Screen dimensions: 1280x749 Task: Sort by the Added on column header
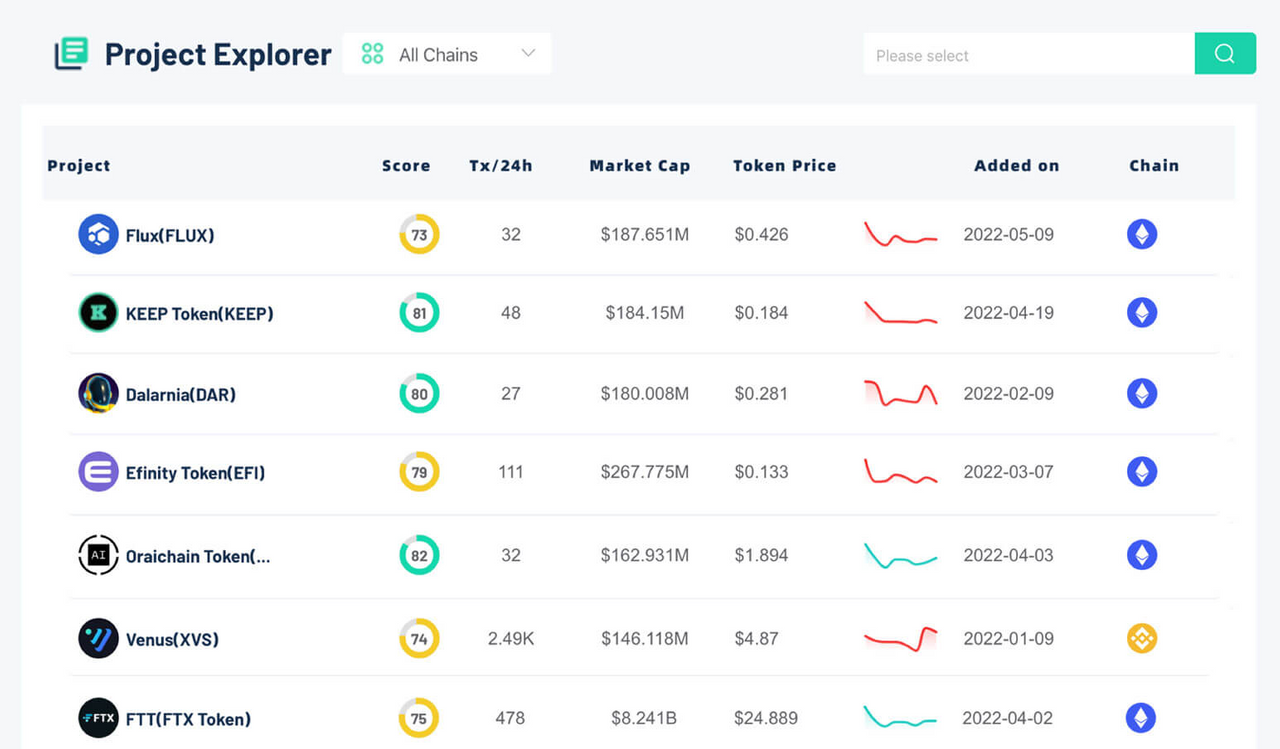pos(1017,166)
